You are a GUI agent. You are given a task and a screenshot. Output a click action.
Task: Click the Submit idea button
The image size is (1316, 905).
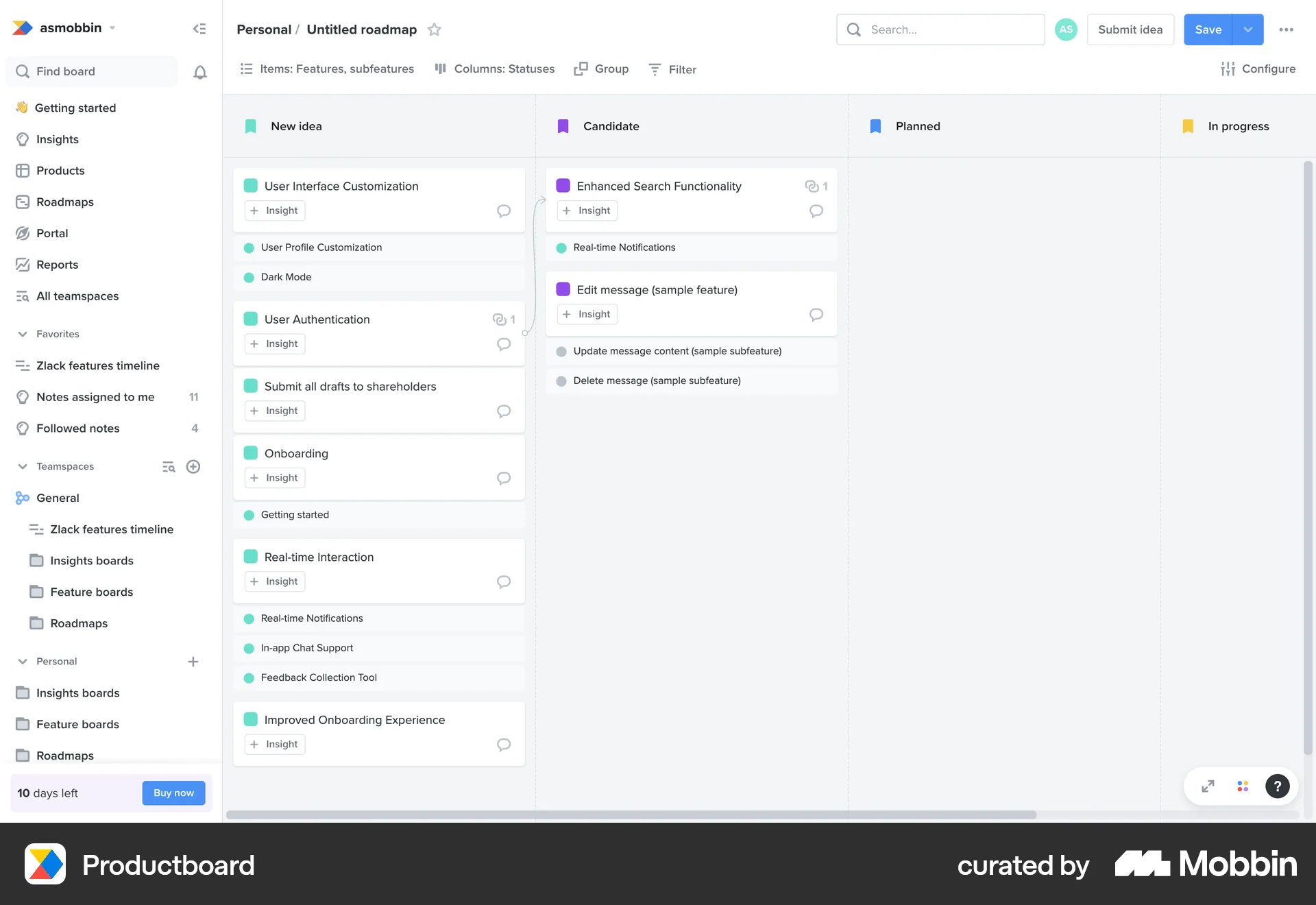pyautogui.click(x=1130, y=29)
